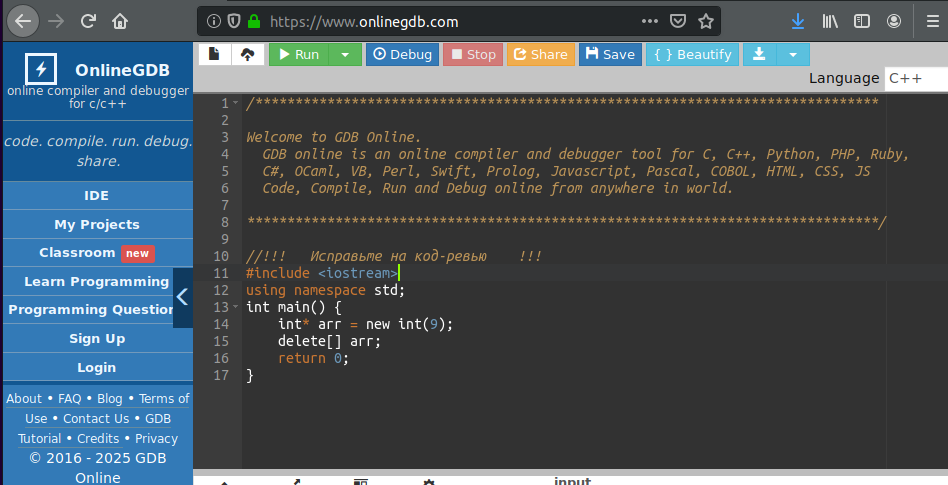Open the Run options dropdown arrow
The height and width of the screenshot is (485, 948).
[x=345, y=54]
